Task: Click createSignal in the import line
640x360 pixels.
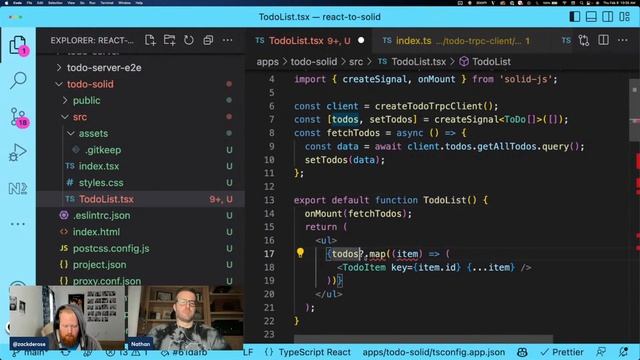Action: [x=374, y=79]
